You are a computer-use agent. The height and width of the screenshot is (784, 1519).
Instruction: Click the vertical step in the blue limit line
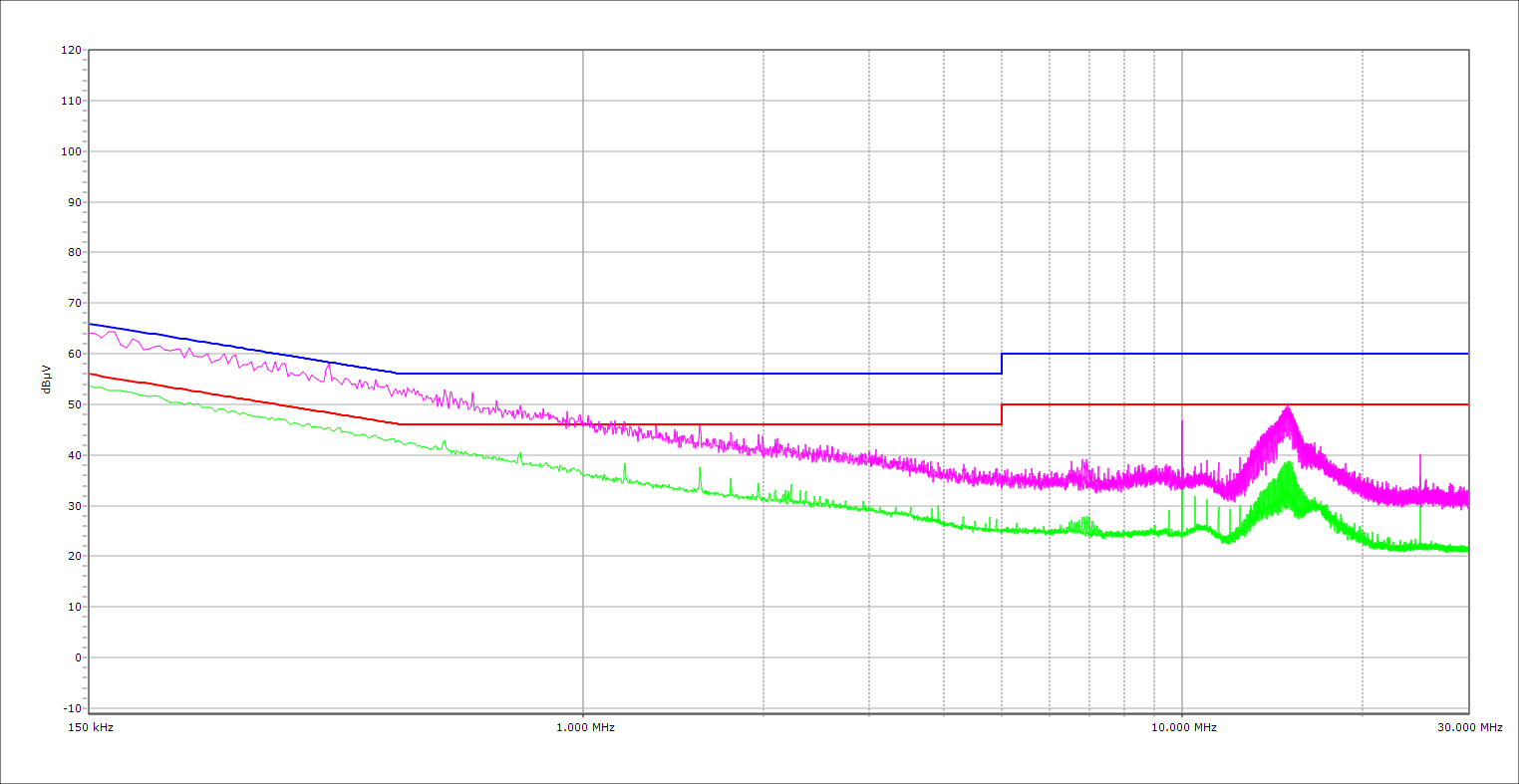click(1002, 364)
